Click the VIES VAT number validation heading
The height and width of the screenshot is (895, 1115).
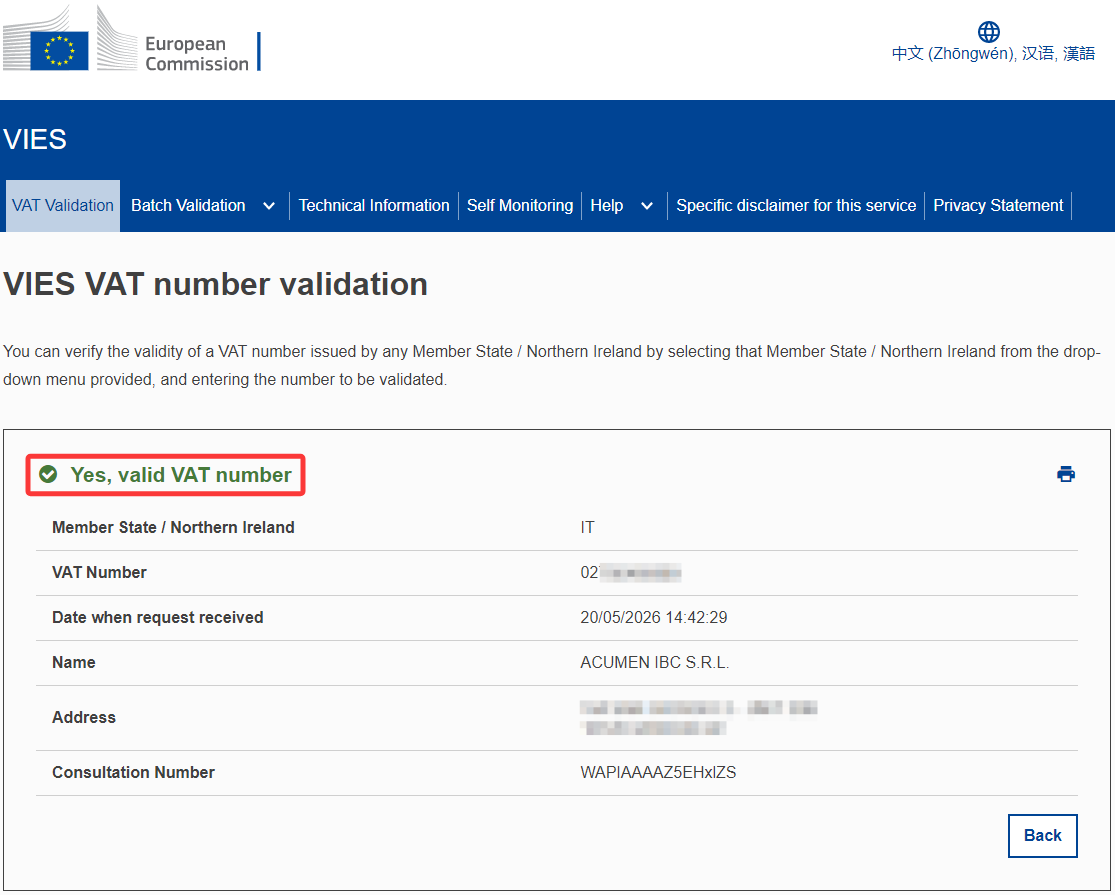pos(215,284)
